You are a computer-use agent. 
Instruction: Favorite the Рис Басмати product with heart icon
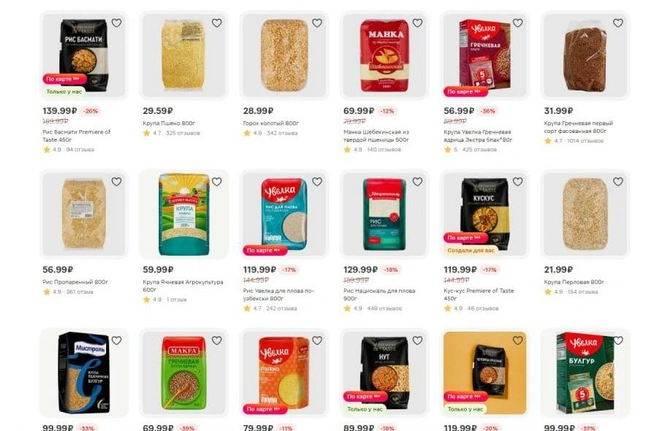(x=116, y=23)
